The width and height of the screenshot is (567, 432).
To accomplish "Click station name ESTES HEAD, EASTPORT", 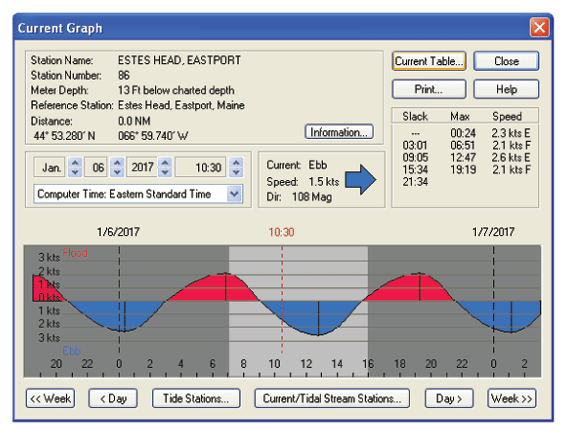I will 179,60.
